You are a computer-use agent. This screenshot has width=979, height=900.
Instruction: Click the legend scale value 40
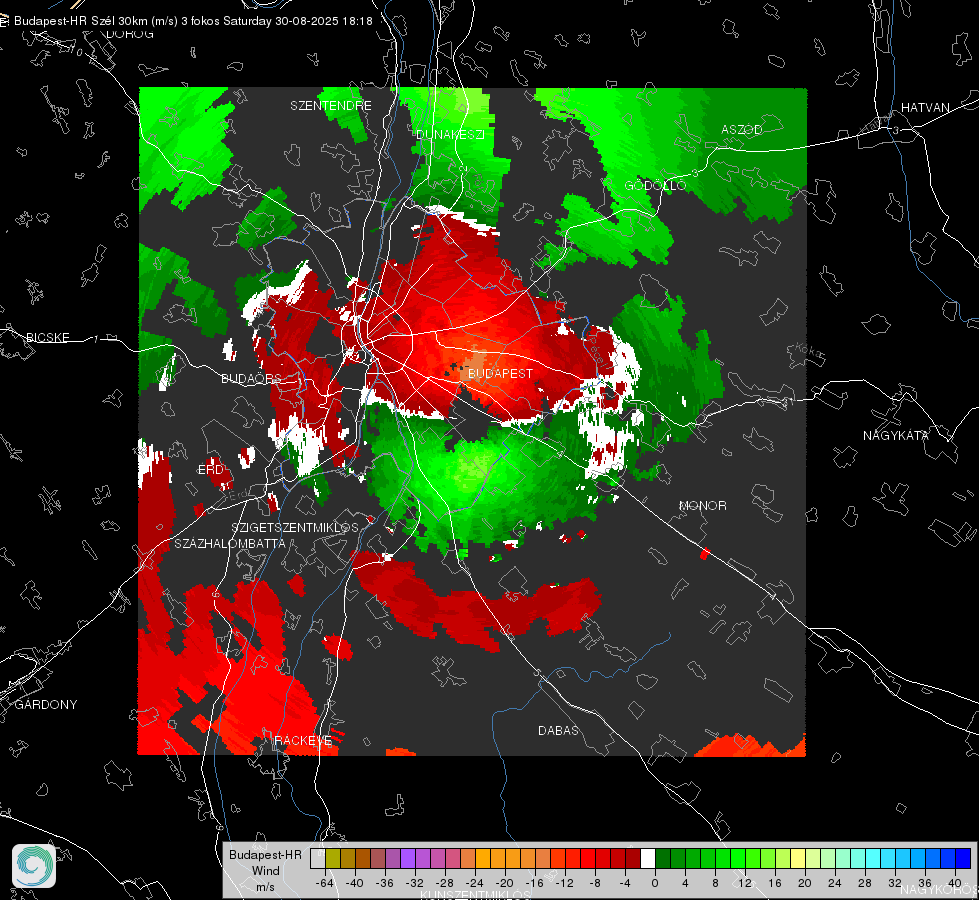tap(955, 883)
